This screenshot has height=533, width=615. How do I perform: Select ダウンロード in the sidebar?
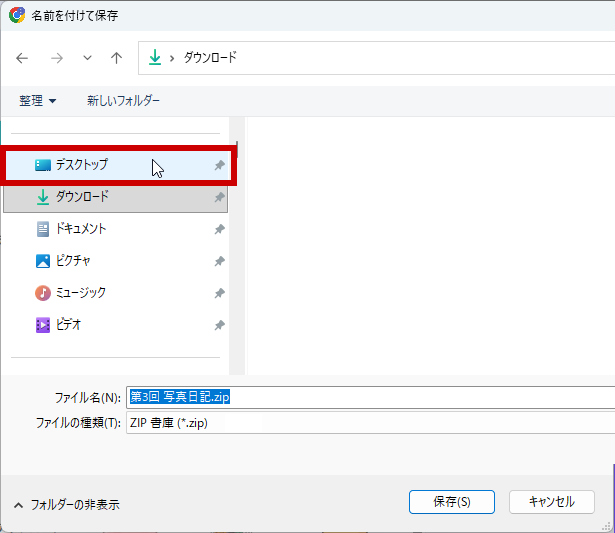115,197
